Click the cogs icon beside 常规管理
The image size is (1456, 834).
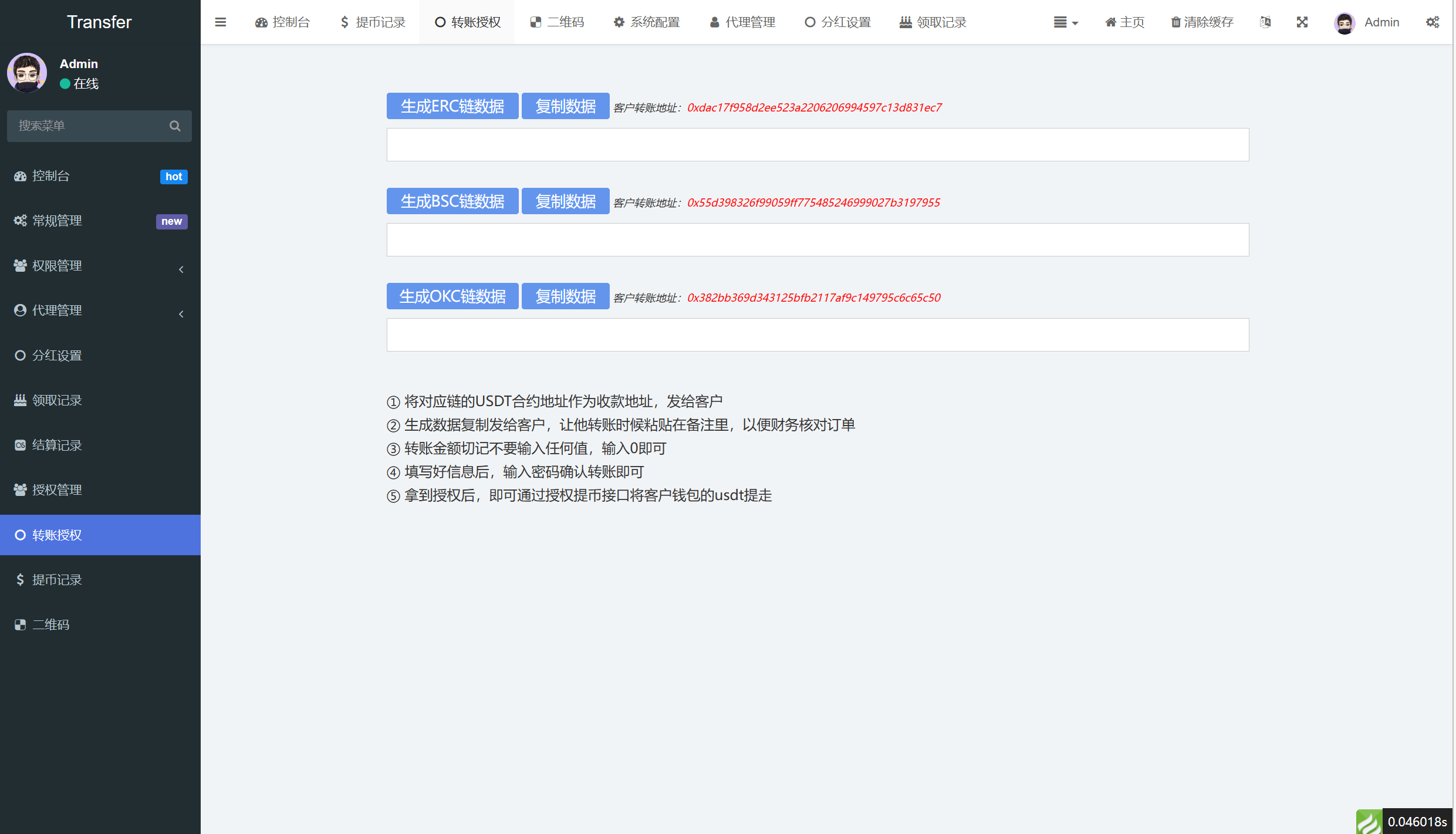tap(20, 221)
